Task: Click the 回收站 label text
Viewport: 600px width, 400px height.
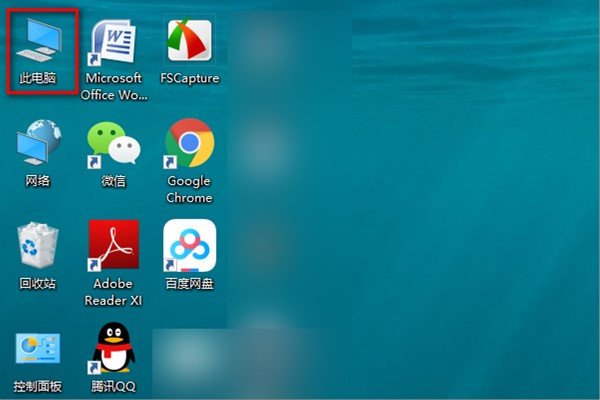Action: tap(38, 284)
